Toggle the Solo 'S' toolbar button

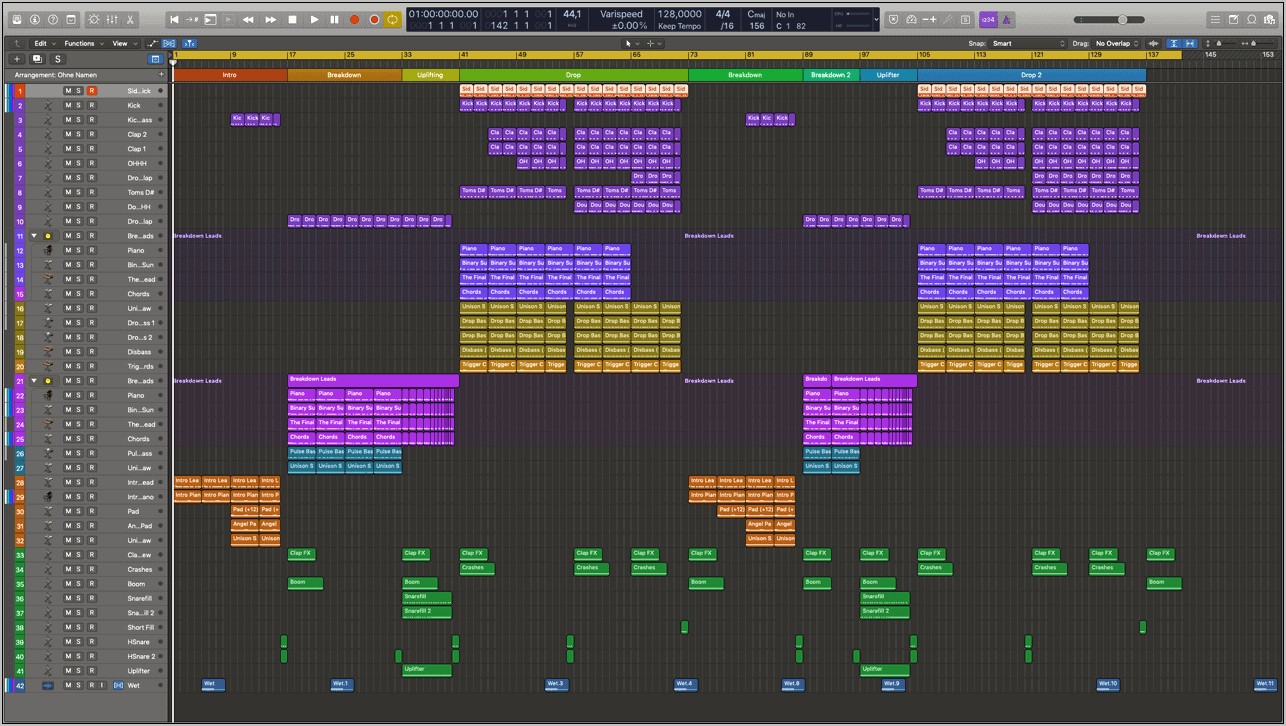965,19
